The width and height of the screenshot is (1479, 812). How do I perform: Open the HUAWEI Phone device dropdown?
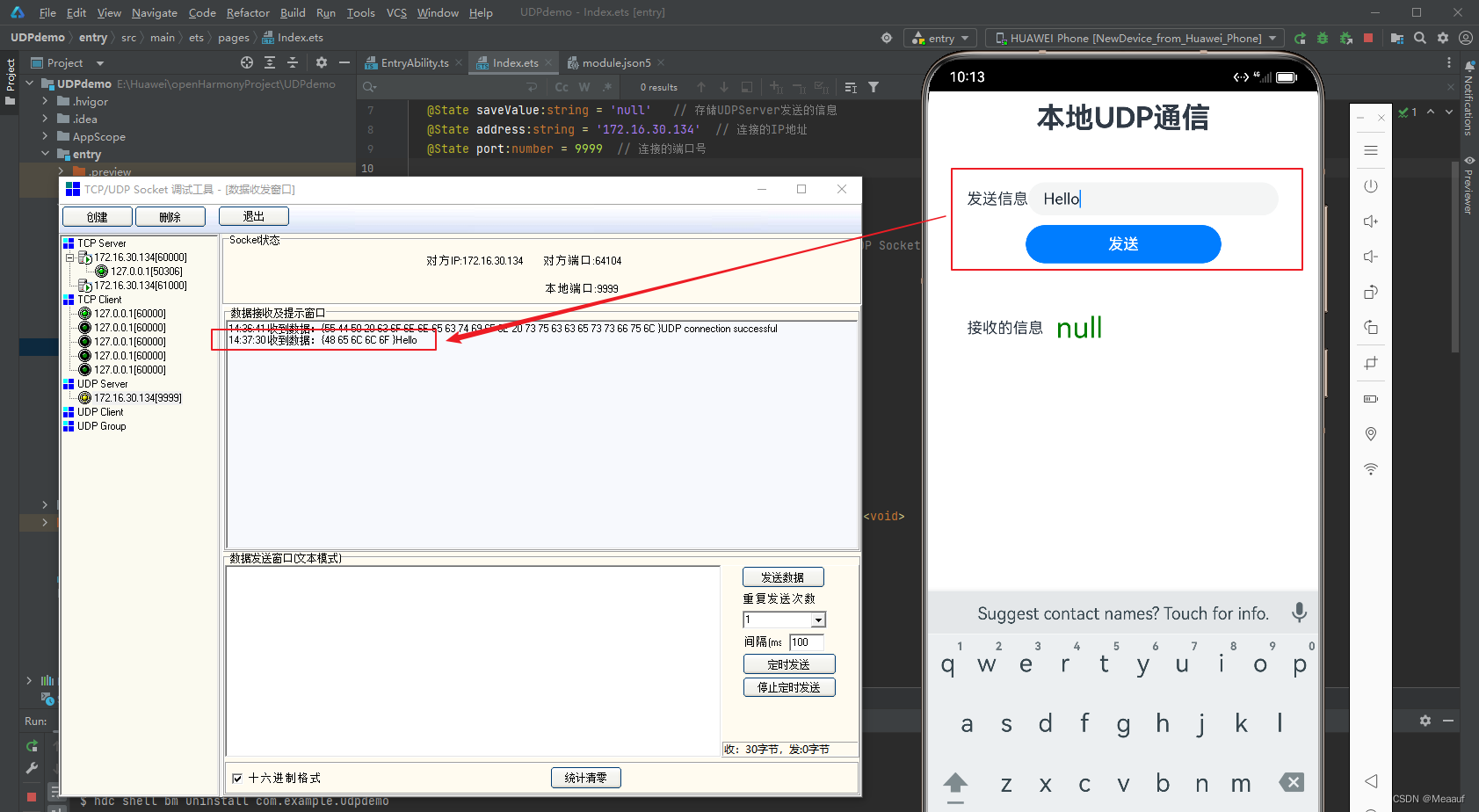1135,38
